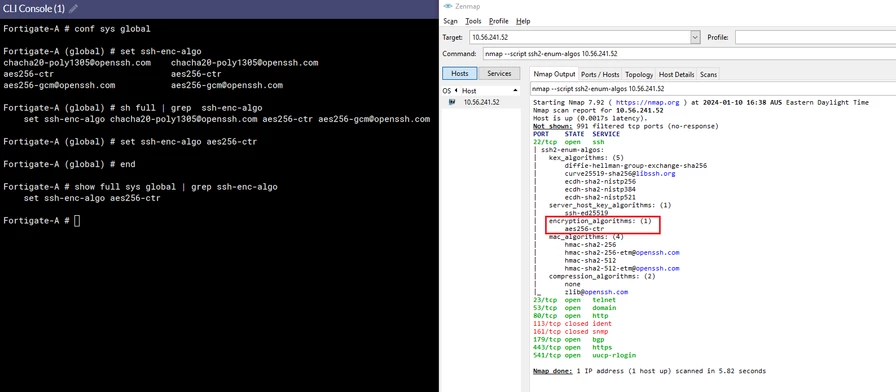Viewport: 896px width, 392px height.
Task: Click 'mac_algorithms: (4)' line
Action: click(x=586, y=237)
